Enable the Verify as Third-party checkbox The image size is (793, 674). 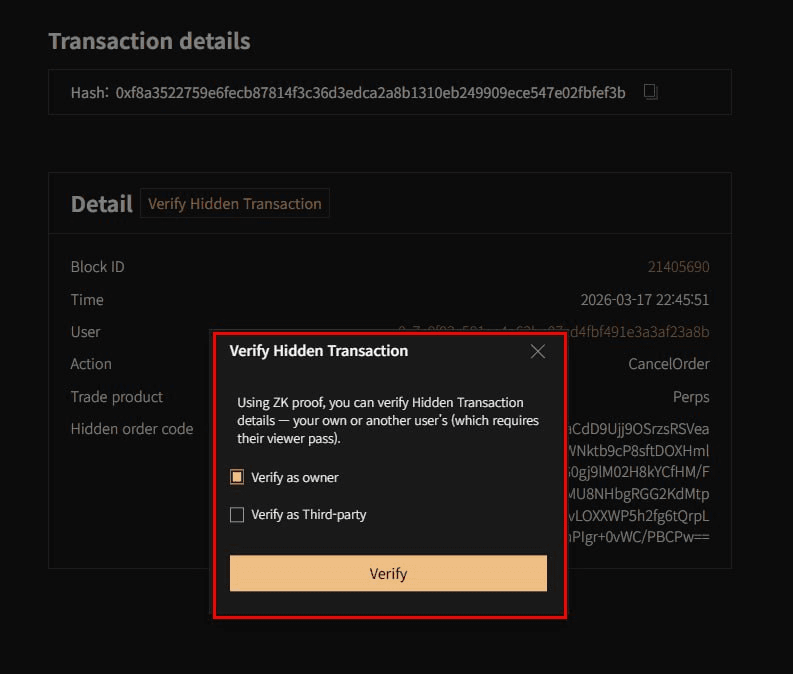tap(237, 515)
